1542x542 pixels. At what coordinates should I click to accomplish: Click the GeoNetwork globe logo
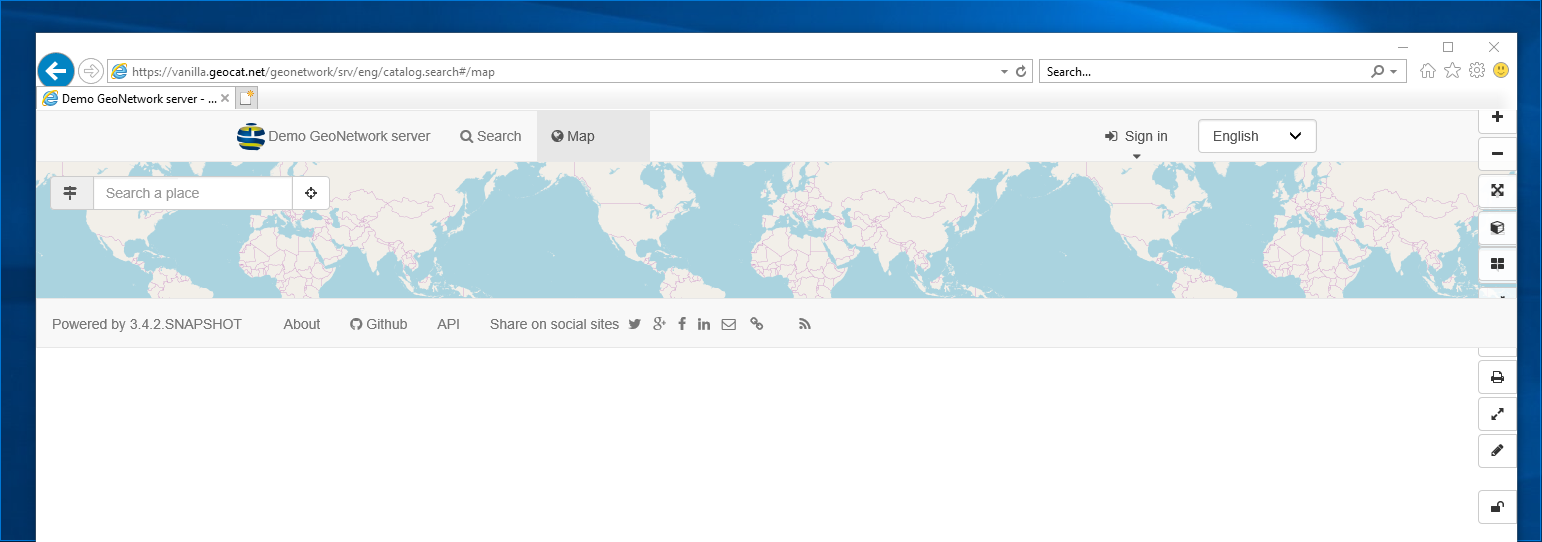click(x=250, y=136)
